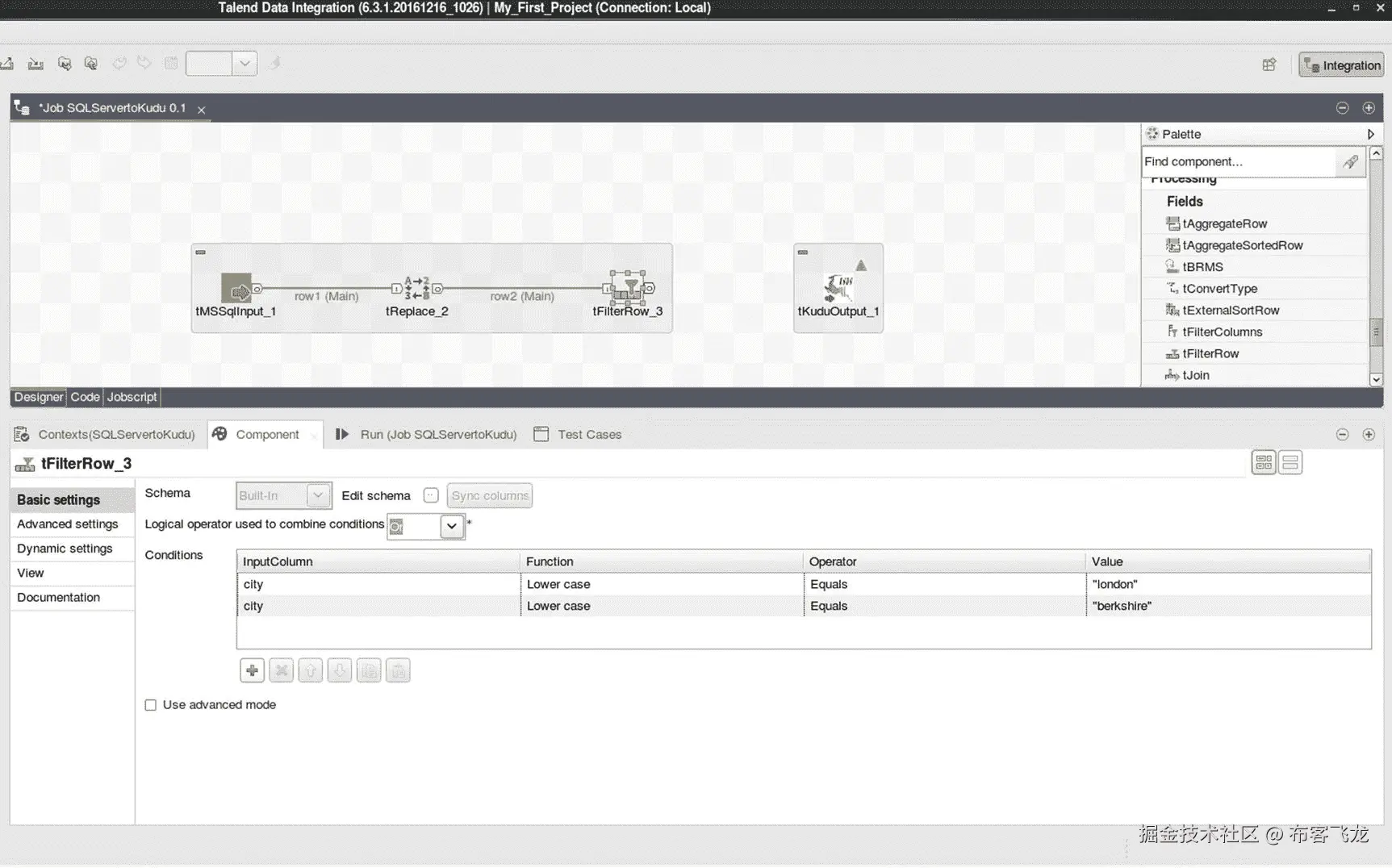Pick tAggregateRow from the palette
Image resolution: width=1392 pixels, height=868 pixels.
coord(1217,223)
